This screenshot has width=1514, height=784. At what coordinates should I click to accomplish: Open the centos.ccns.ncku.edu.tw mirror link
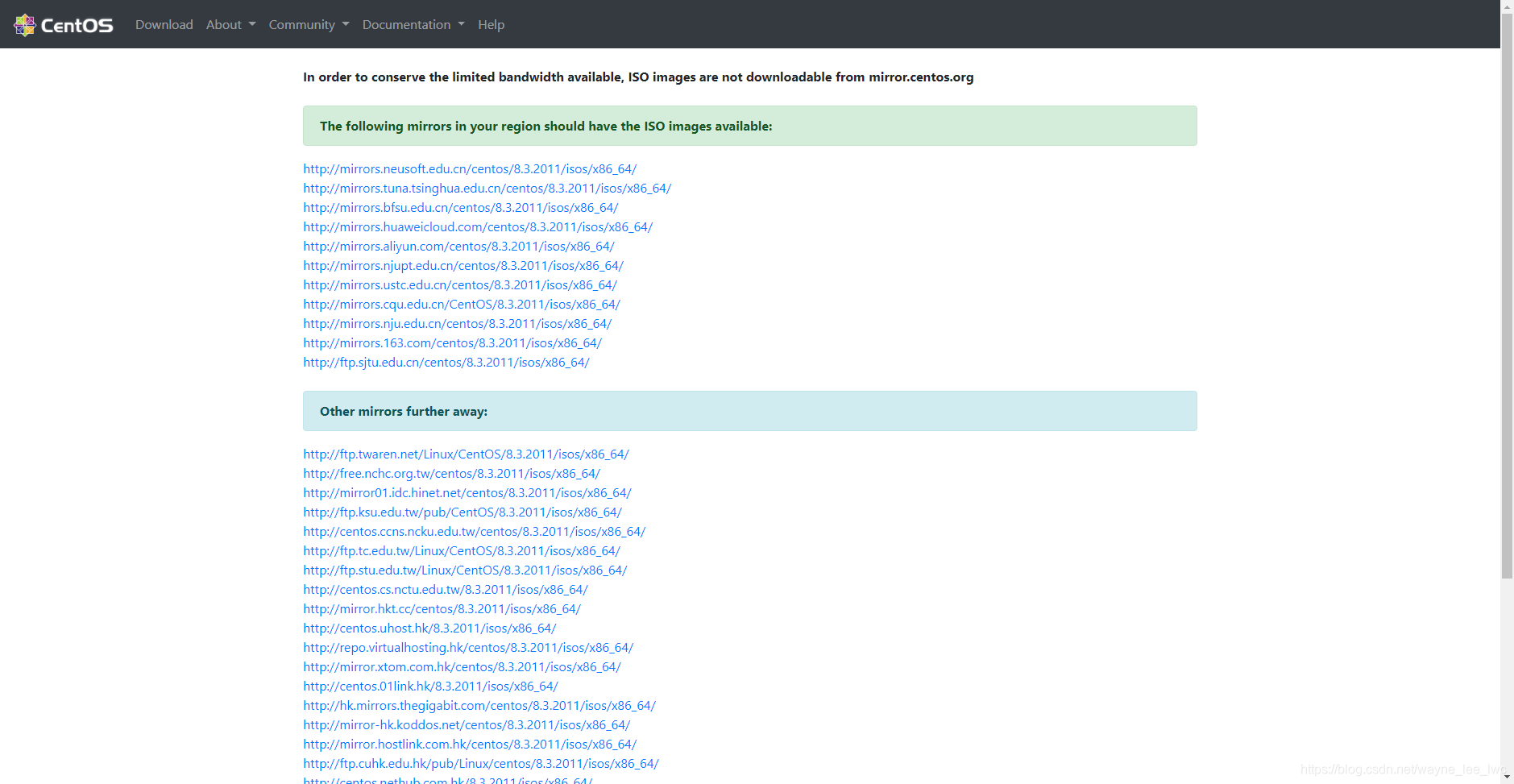(475, 532)
